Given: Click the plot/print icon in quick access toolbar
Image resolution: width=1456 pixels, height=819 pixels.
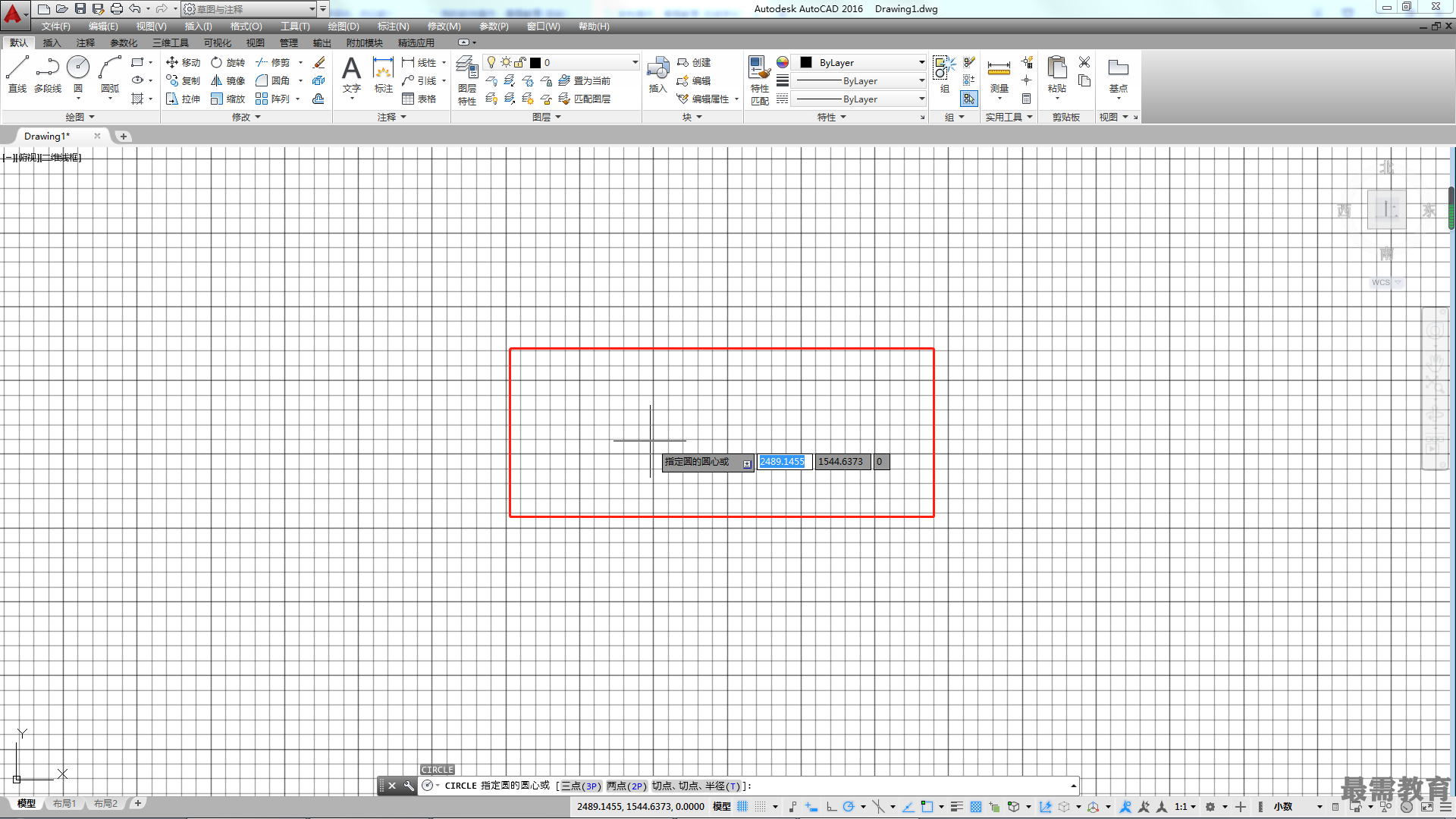Looking at the screenshot, I should [117, 8].
